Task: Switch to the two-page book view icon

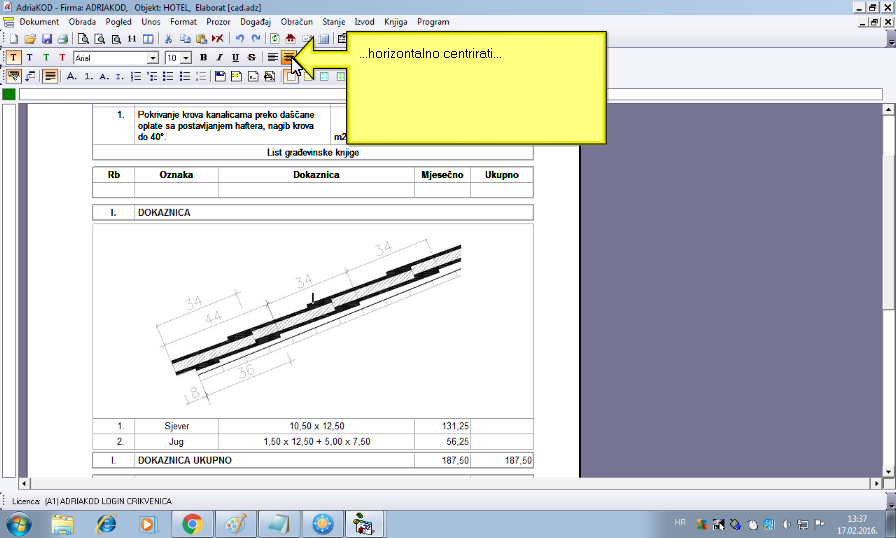Action: coord(148,39)
